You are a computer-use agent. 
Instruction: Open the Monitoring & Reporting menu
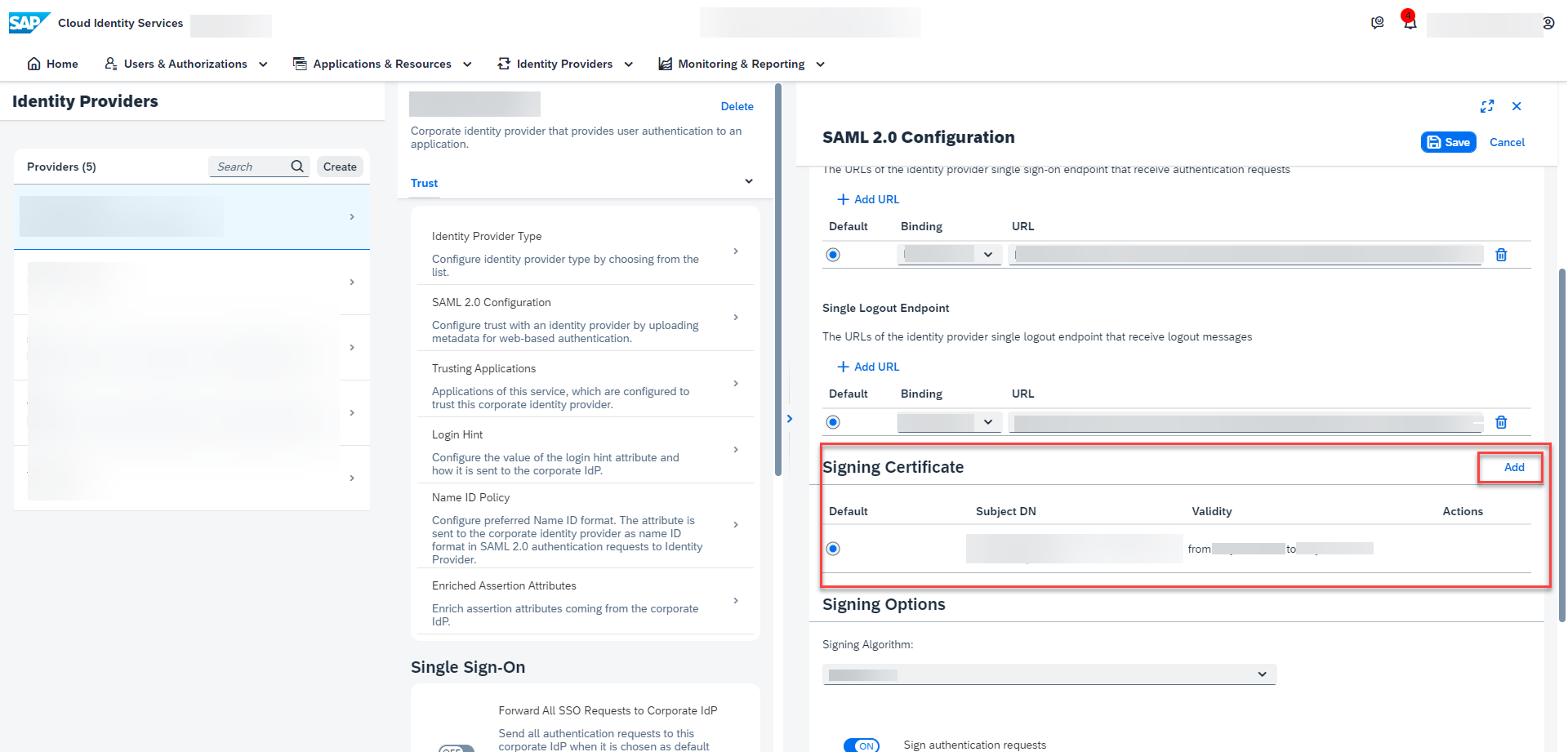point(742,64)
